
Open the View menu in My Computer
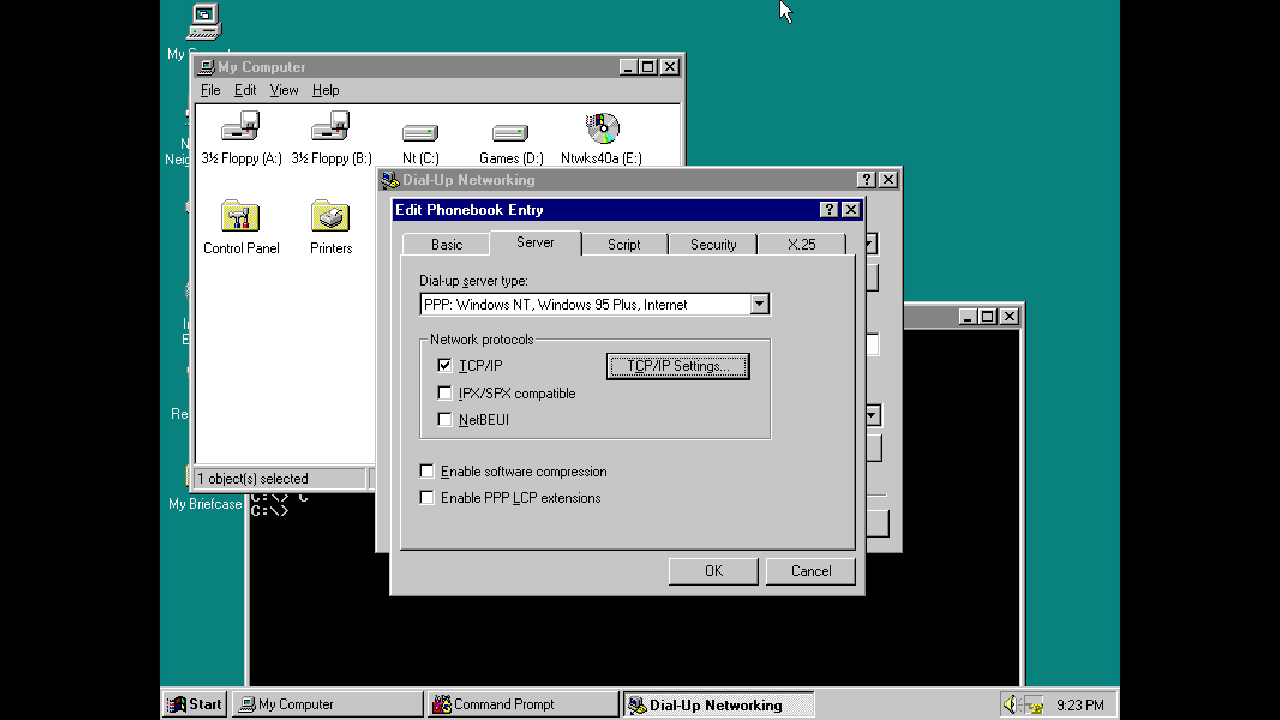(284, 90)
